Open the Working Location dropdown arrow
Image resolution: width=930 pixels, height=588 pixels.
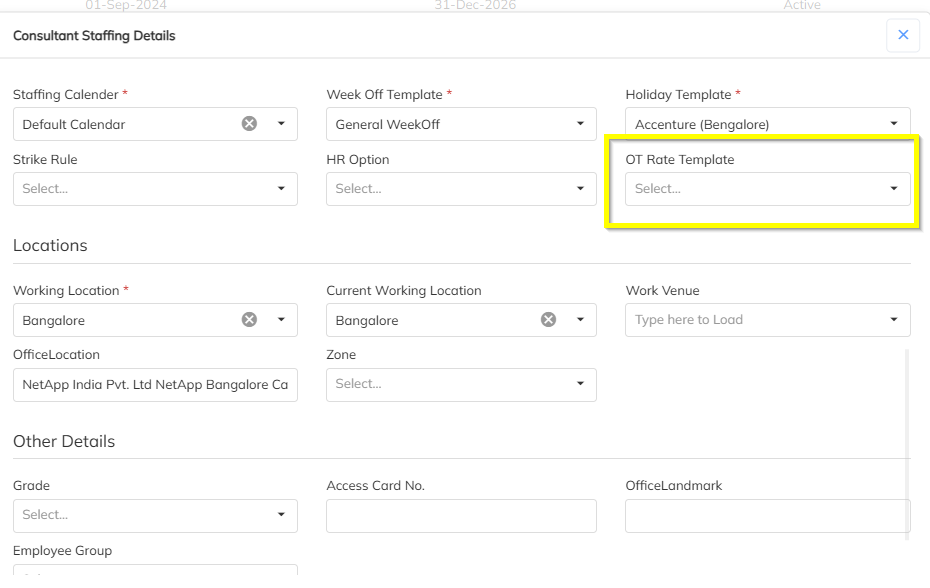tap(281, 320)
